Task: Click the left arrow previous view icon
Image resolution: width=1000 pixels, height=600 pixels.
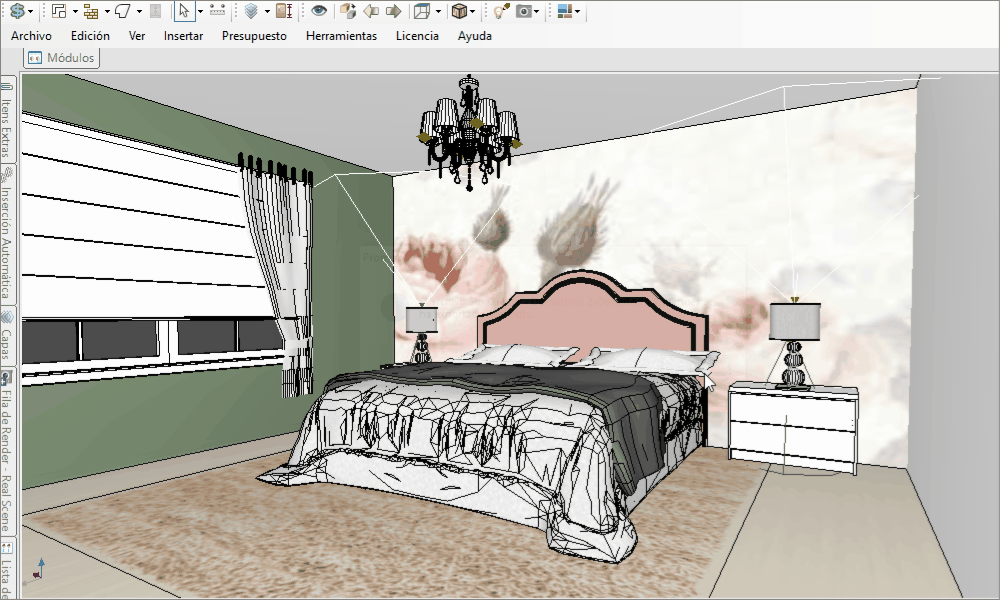Action: tap(371, 11)
